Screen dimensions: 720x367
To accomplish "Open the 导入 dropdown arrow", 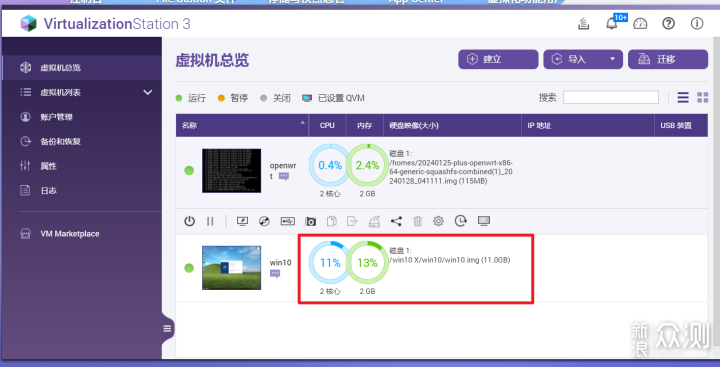I will [x=612, y=59].
